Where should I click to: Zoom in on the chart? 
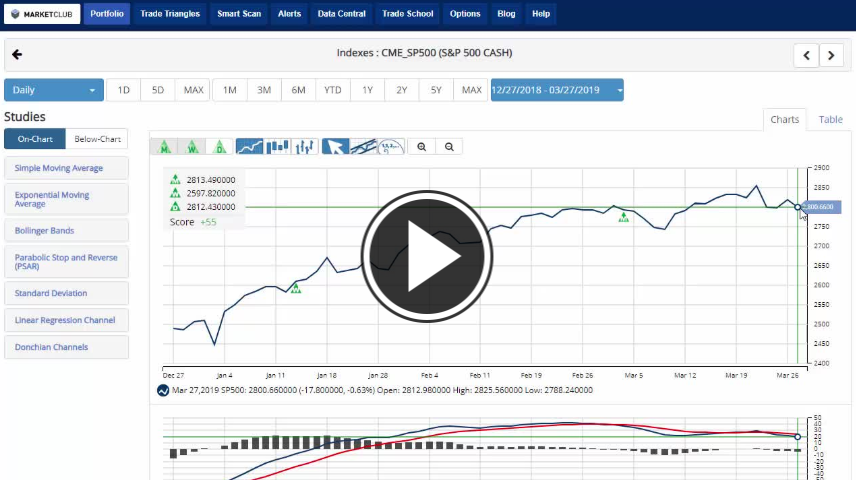click(x=422, y=147)
